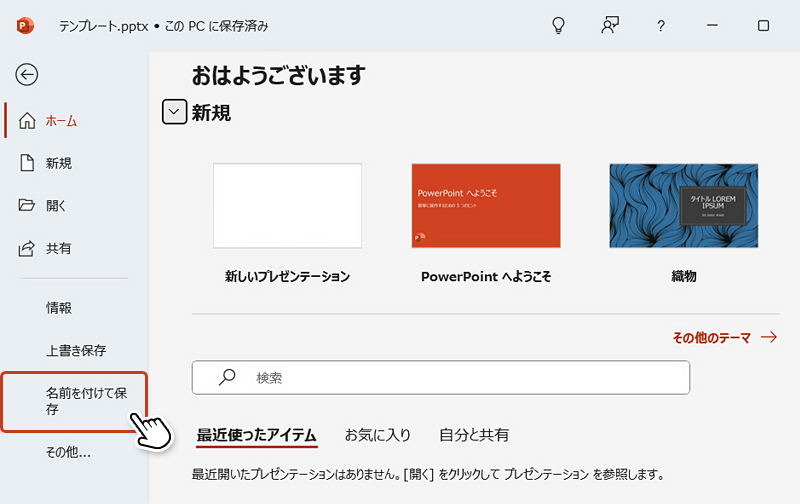Minimize the PowerPoint window
800x504 pixels.
click(712, 25)
